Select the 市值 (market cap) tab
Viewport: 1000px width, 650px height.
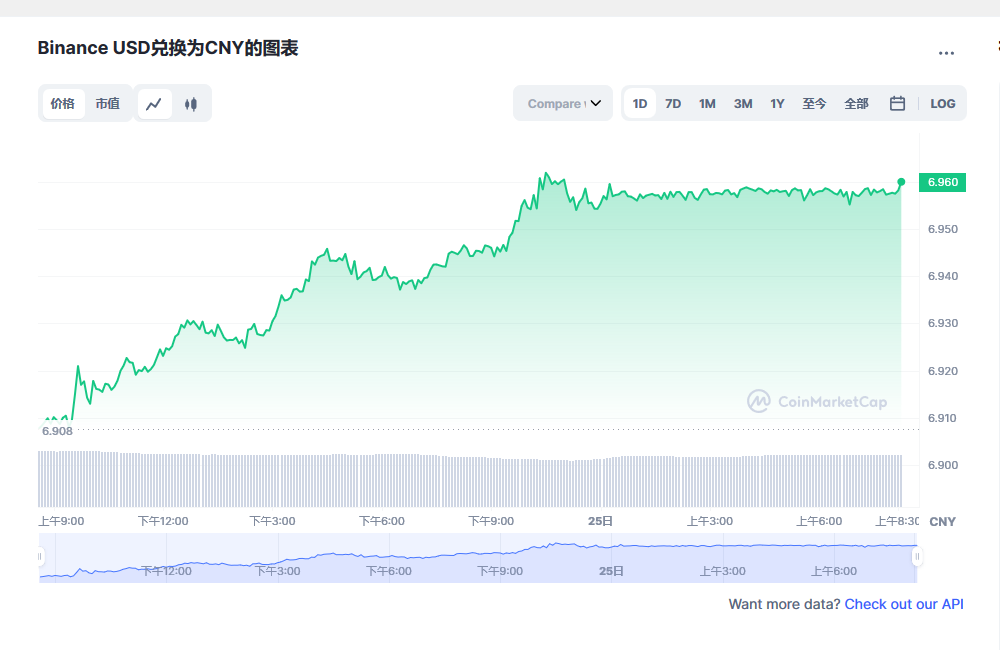point(108,104)
